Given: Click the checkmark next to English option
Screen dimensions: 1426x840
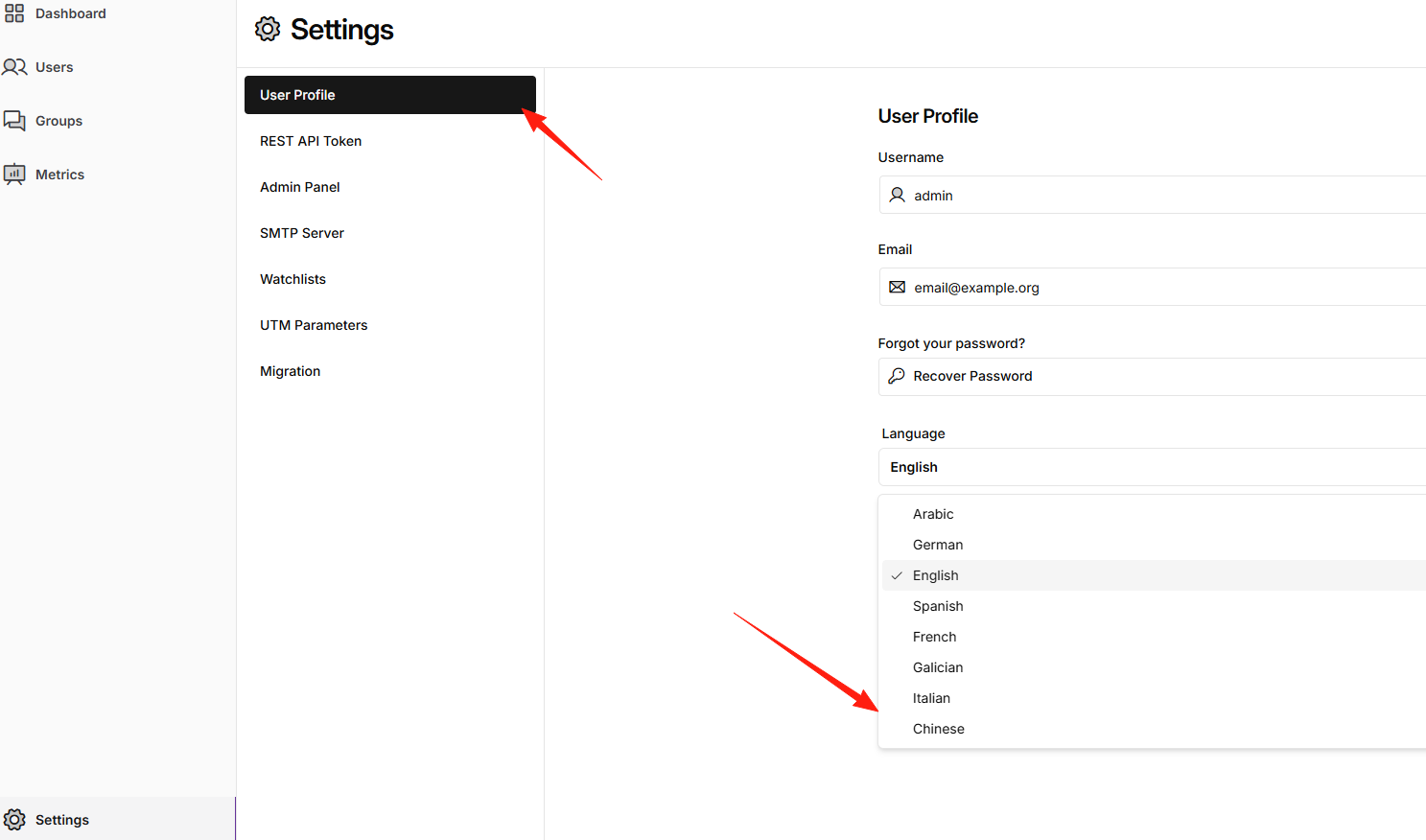Looking at the screenshot, I should pos(897,575).
